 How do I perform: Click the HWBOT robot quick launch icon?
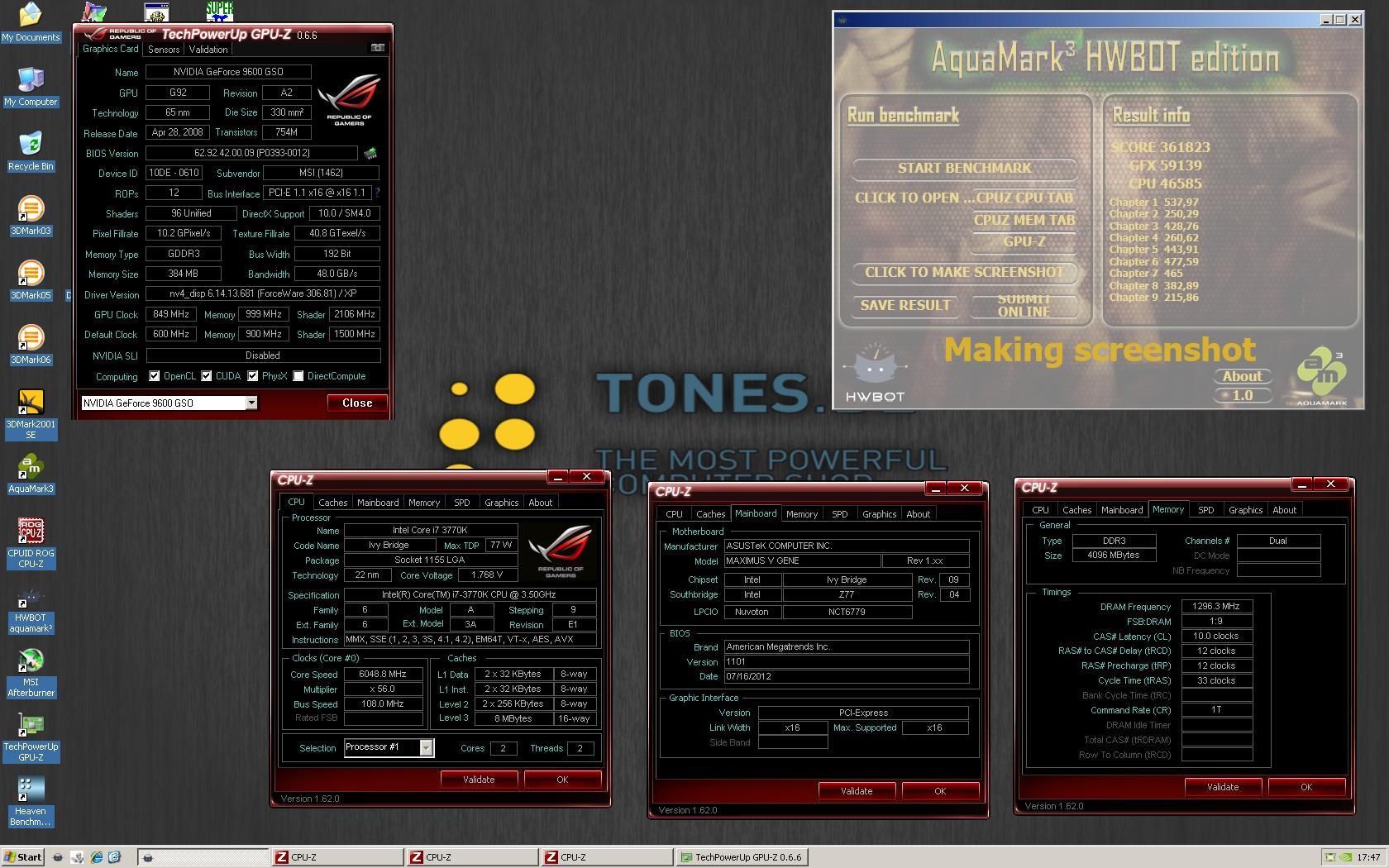58,857
